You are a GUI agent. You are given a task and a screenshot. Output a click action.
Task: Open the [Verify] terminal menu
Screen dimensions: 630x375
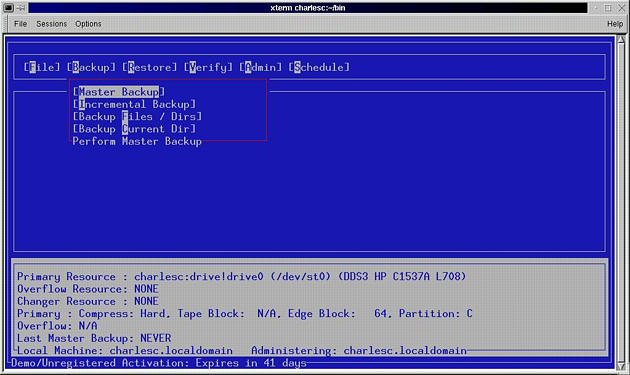[208, 67]
